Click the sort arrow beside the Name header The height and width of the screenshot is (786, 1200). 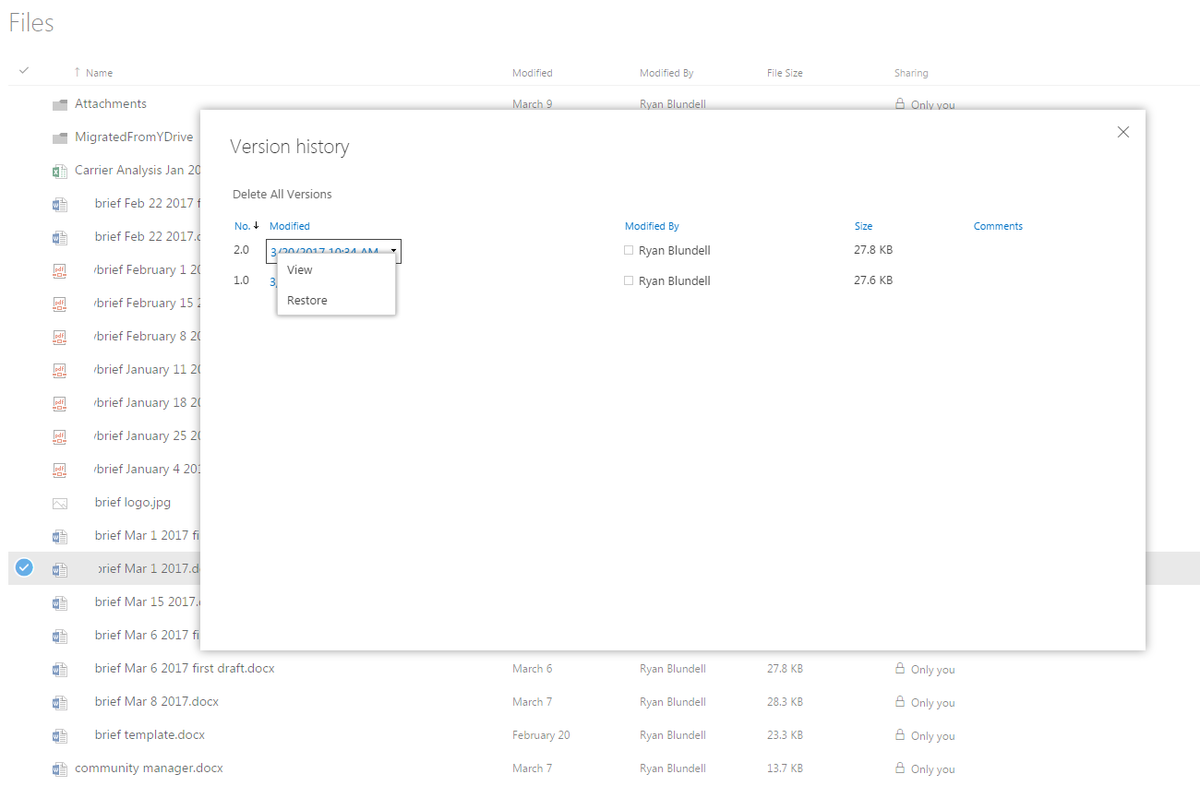click(x=80, y=72)
